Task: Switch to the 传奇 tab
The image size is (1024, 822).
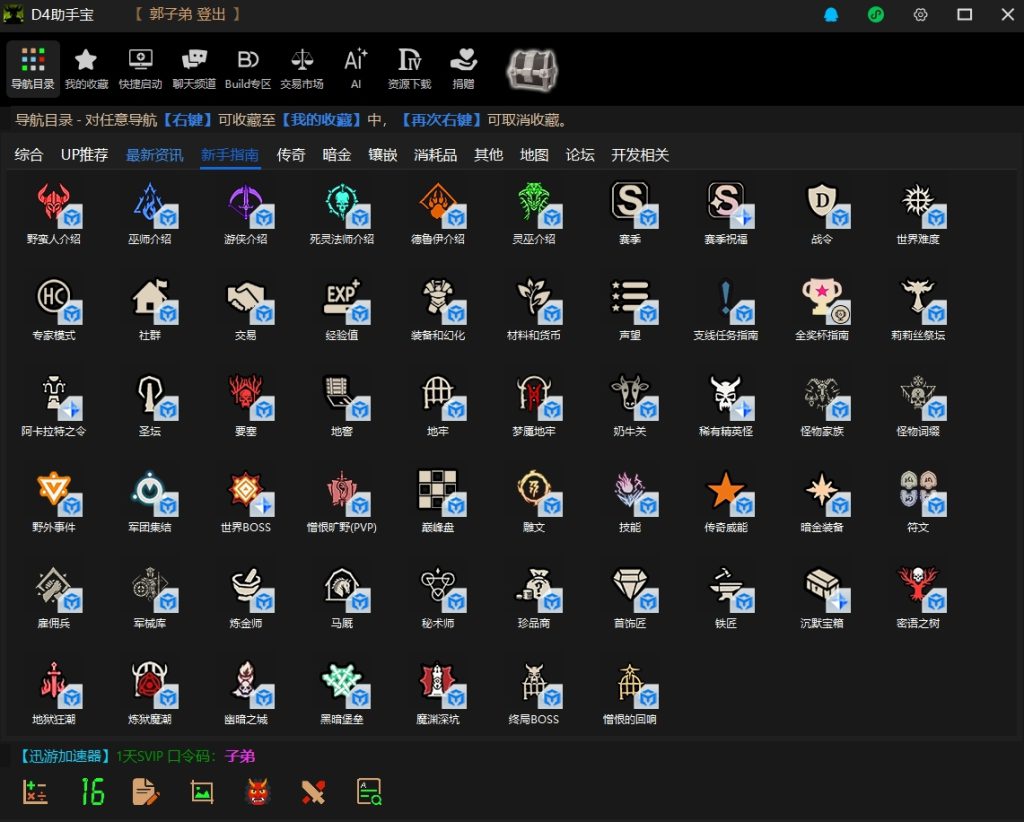Action: pos(291,155)
